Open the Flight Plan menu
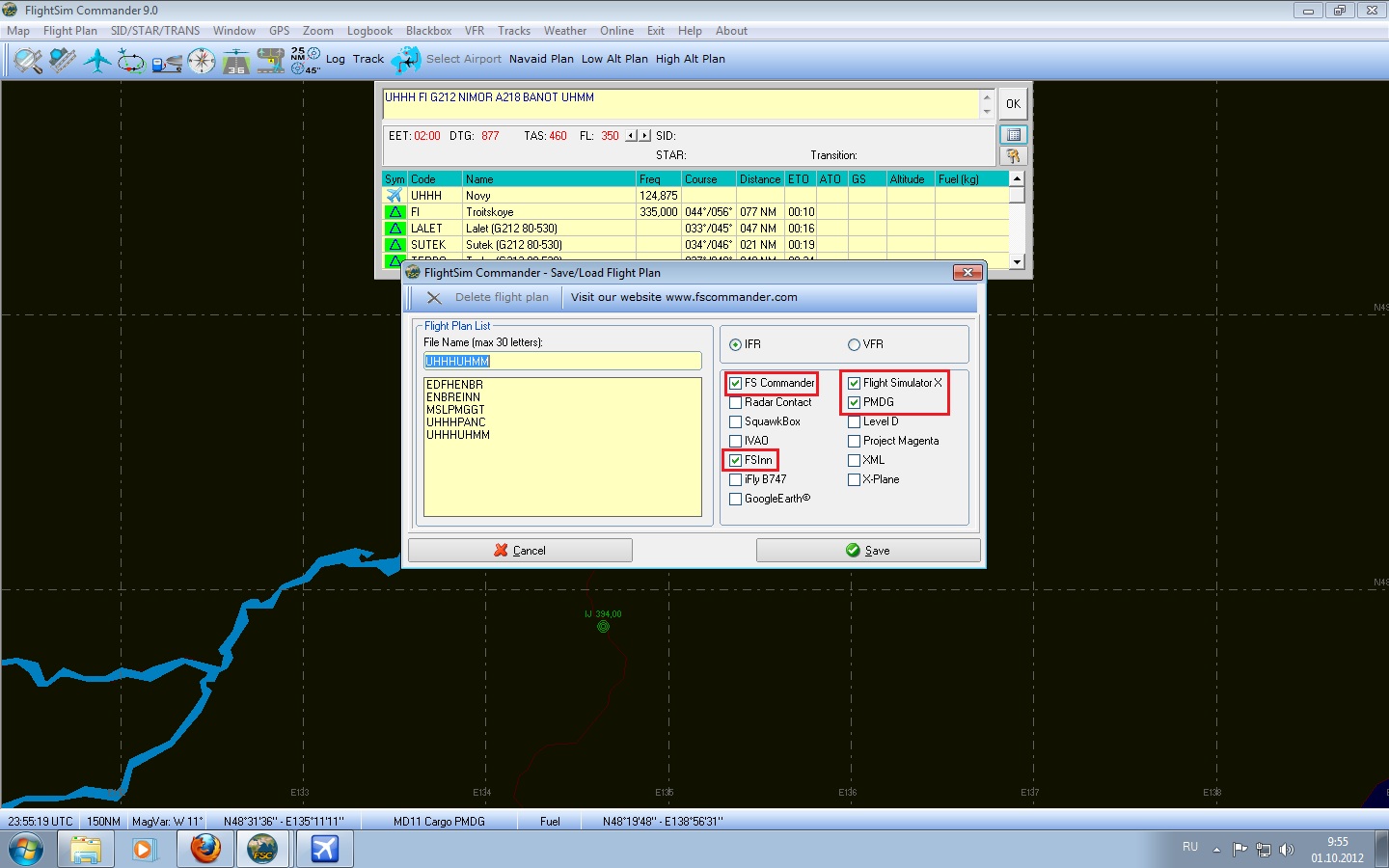The image size is (1389, 868). click(70, 31)
